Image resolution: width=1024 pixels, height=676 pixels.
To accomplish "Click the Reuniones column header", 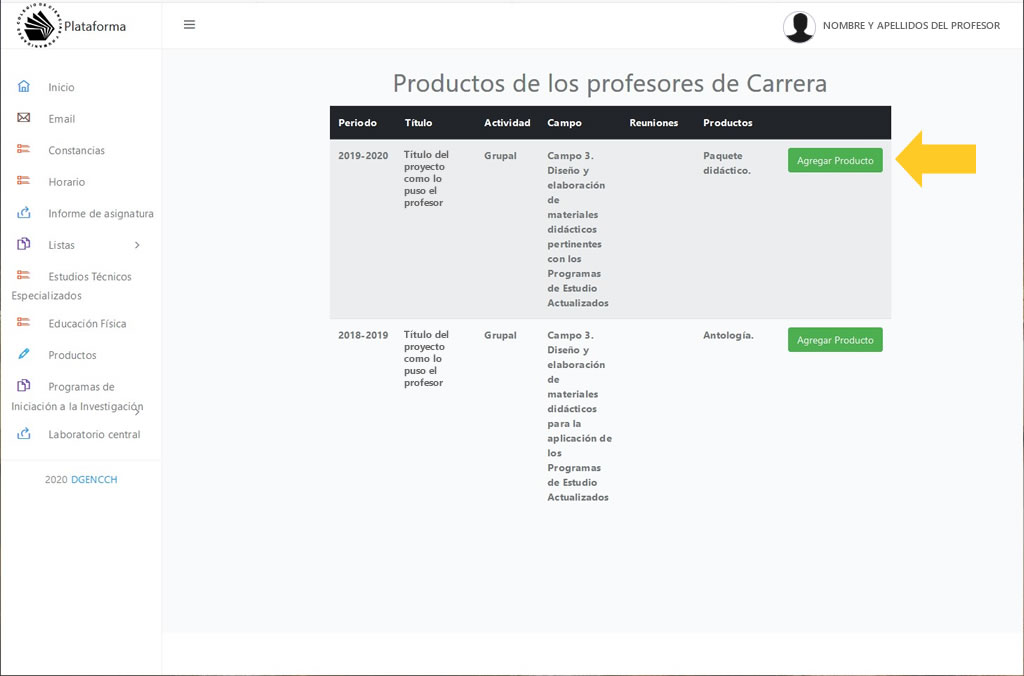I will [x=654, y=123].
